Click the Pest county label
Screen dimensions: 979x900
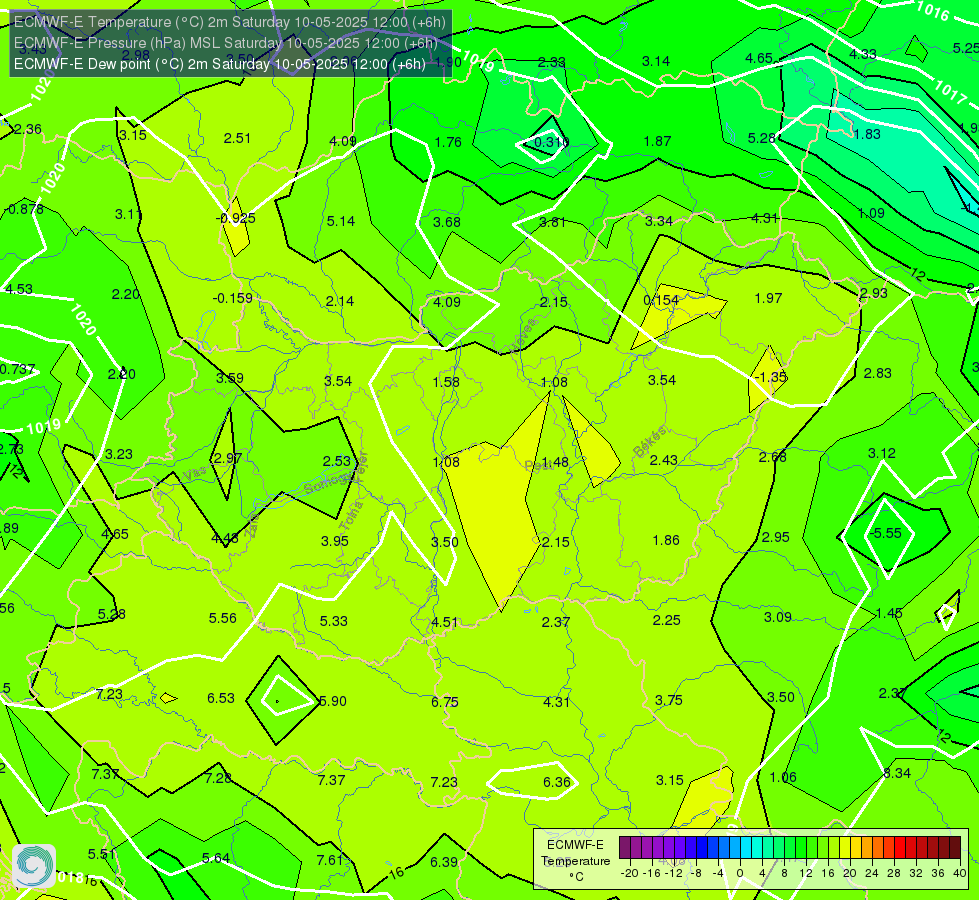coord(538,466)
